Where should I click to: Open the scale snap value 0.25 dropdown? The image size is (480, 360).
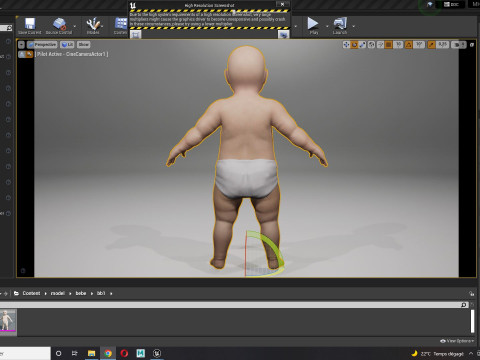point(442,44)
